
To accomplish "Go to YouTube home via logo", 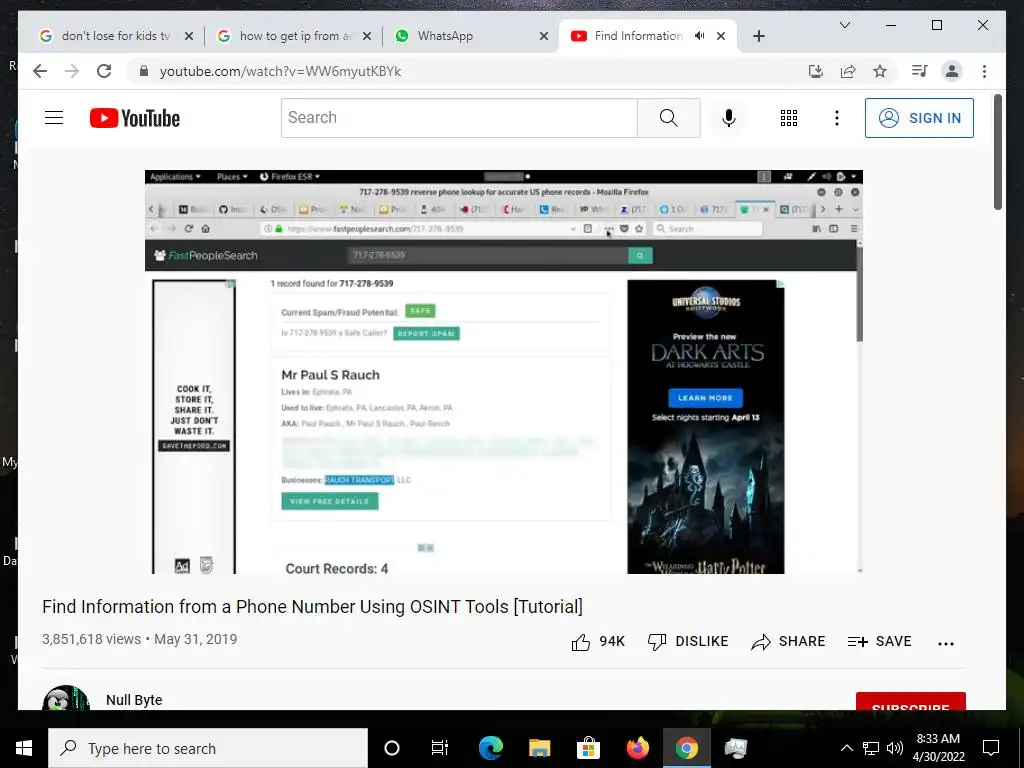I will pyautogui.click(x=135, y=118).
